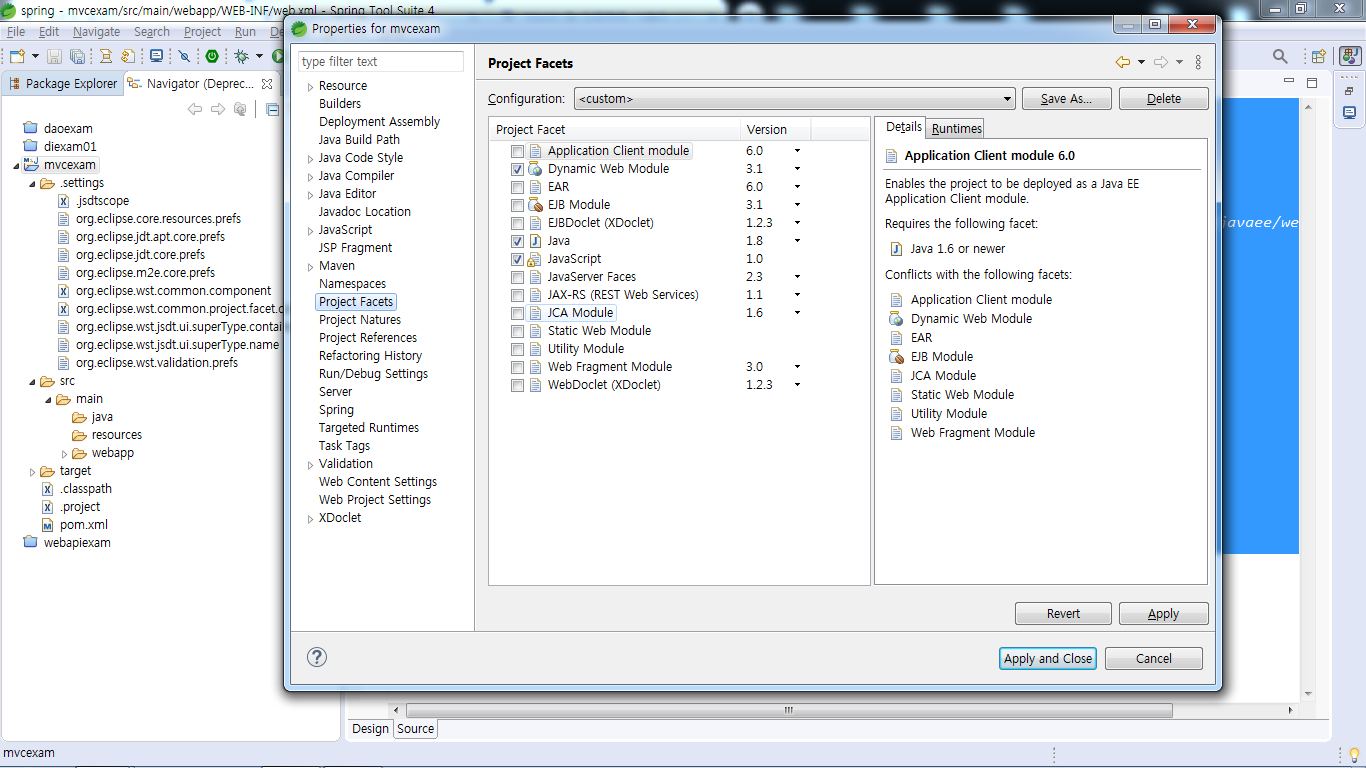This screenshot has height=768, width=1366.
Task: Click the Dynamic Web Module icon in conflicts list
Action: click(x=896, y=318)
